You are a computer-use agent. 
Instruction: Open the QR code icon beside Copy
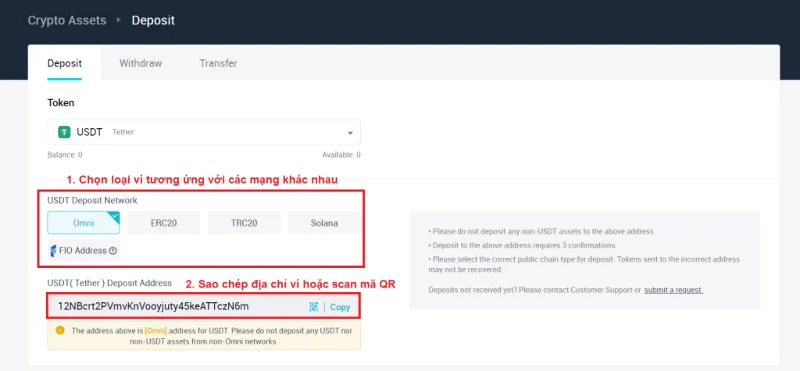[314, 307]
